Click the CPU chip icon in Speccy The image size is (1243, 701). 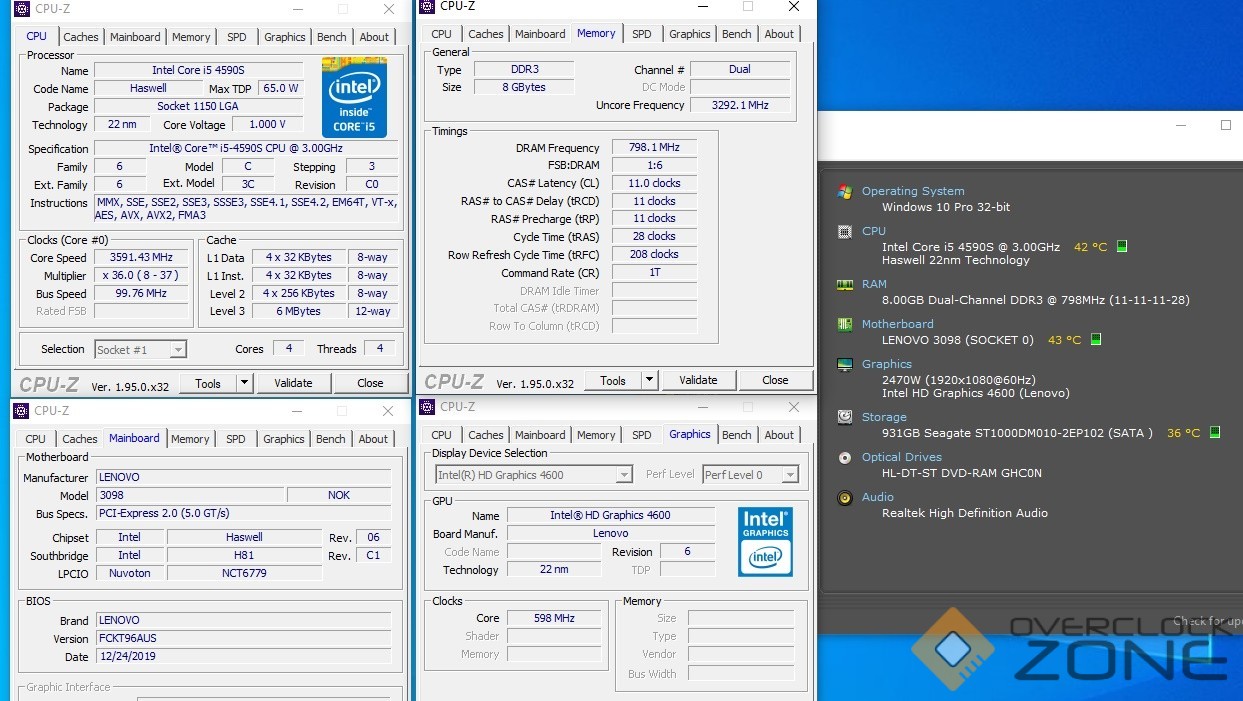(x=845, y=231)
